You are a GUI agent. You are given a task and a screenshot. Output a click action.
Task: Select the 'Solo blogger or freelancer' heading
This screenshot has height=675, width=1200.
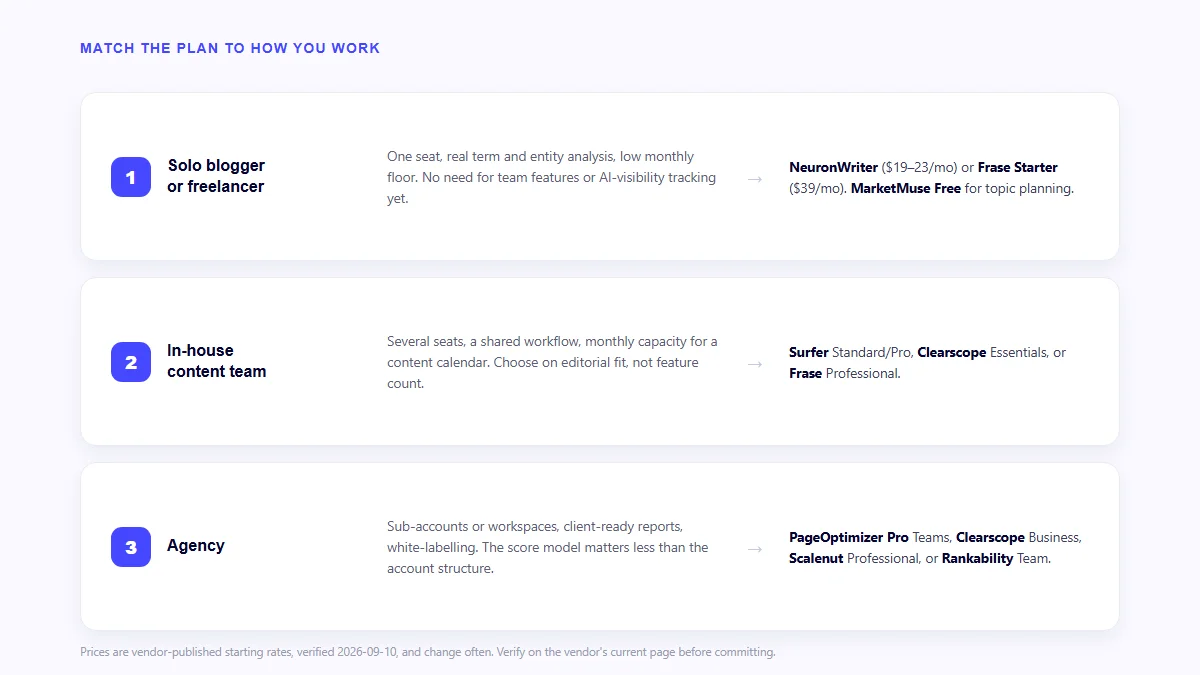coord(216,176)
